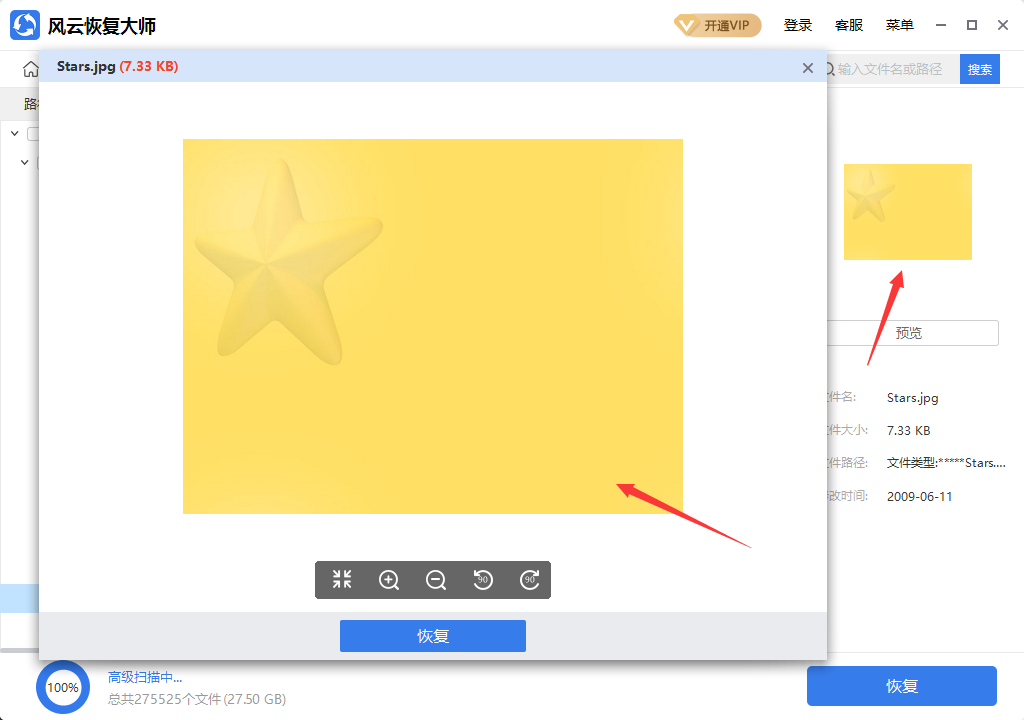Collapse the second nested tree chevron
The image size is (1024, 720).
tap(25, 161)
